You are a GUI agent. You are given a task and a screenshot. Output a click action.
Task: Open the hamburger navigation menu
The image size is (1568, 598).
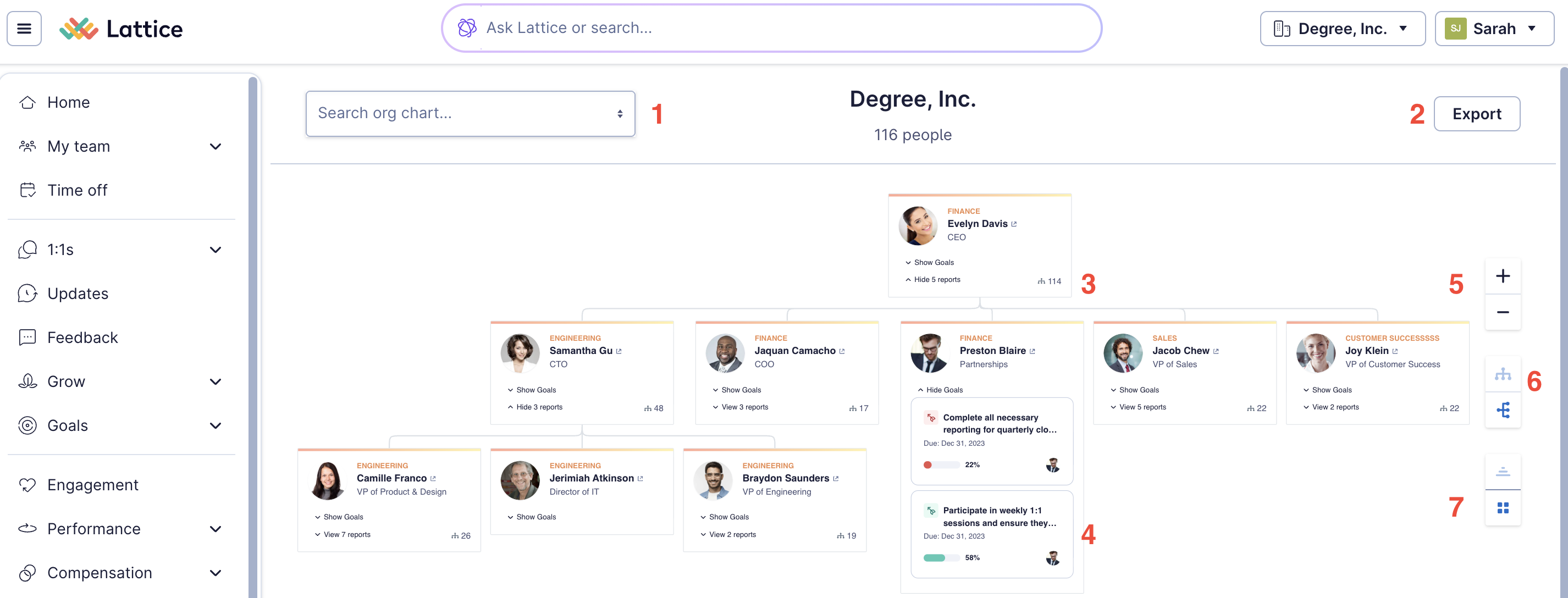[x=24, y=28]
